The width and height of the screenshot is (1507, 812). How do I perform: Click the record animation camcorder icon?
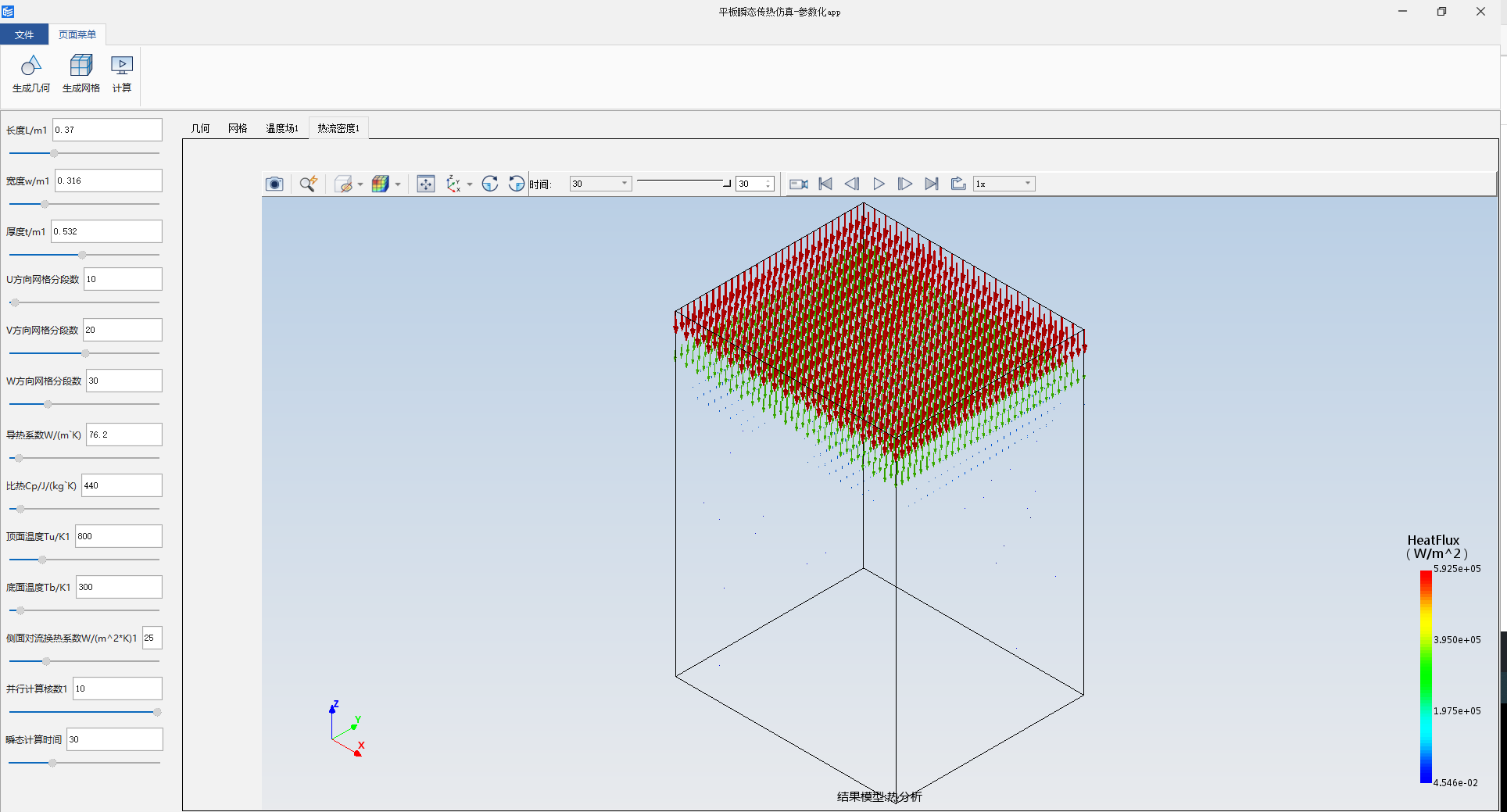(x=799, y=184)
